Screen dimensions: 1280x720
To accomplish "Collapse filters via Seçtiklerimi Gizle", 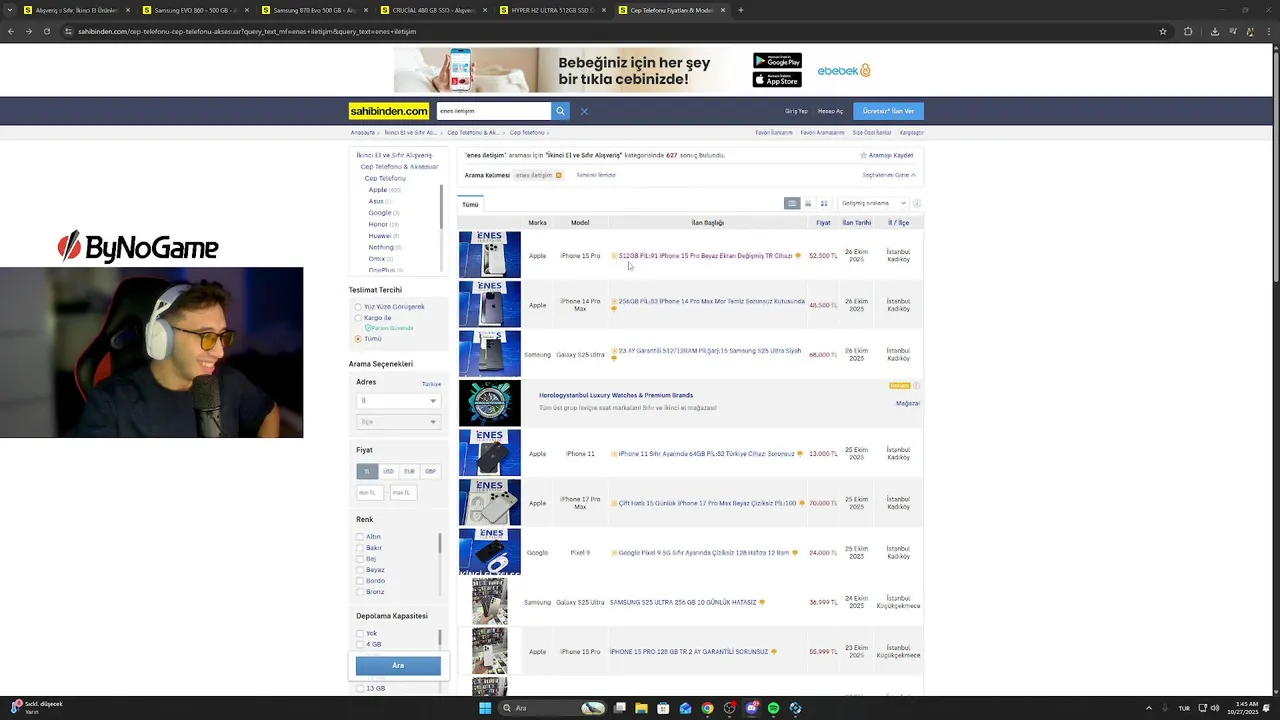I will click(x=889, y=175).
